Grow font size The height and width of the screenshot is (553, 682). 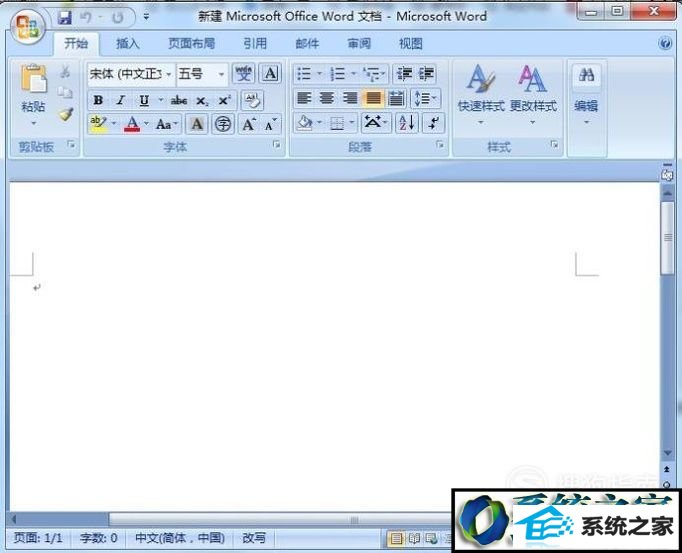point(249,124)
